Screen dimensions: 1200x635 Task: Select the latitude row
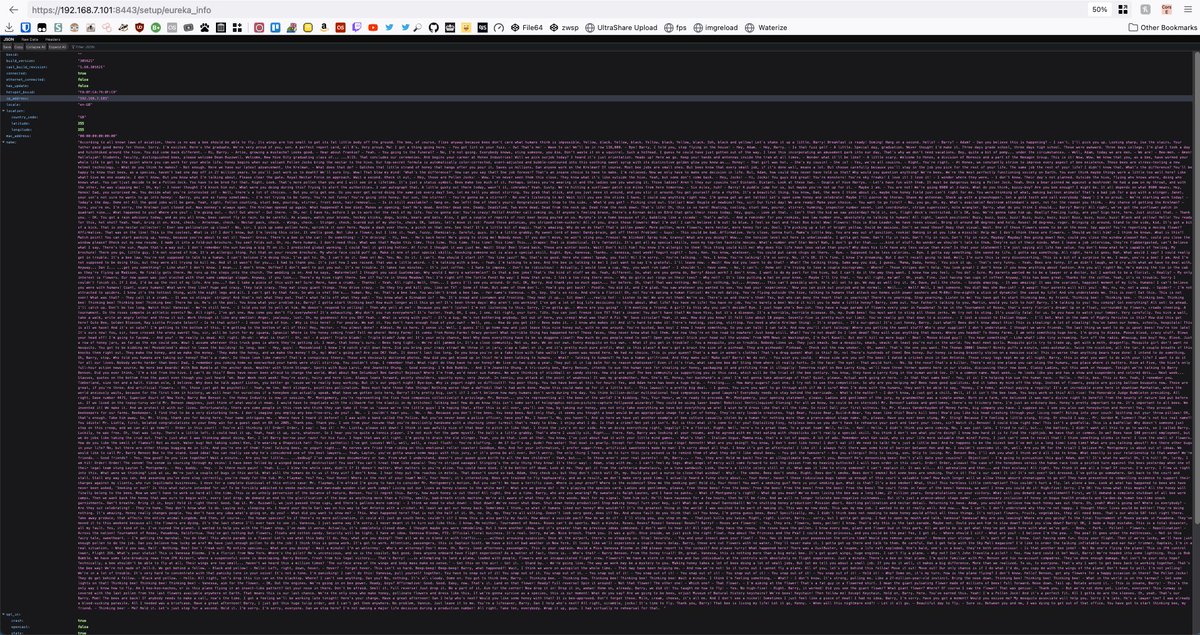pyautogui.click(x=596, y=123)
